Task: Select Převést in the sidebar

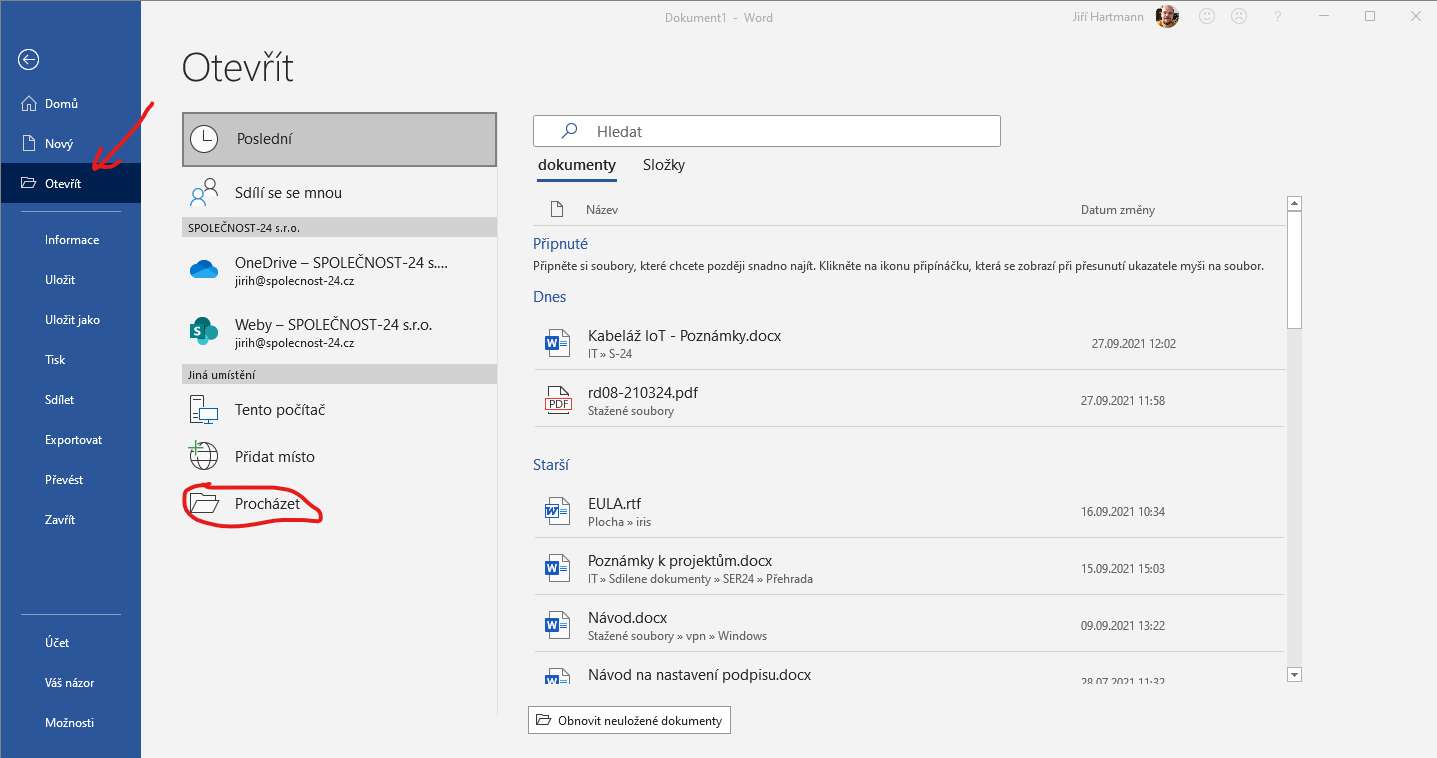Action: [x=70, y=480]
